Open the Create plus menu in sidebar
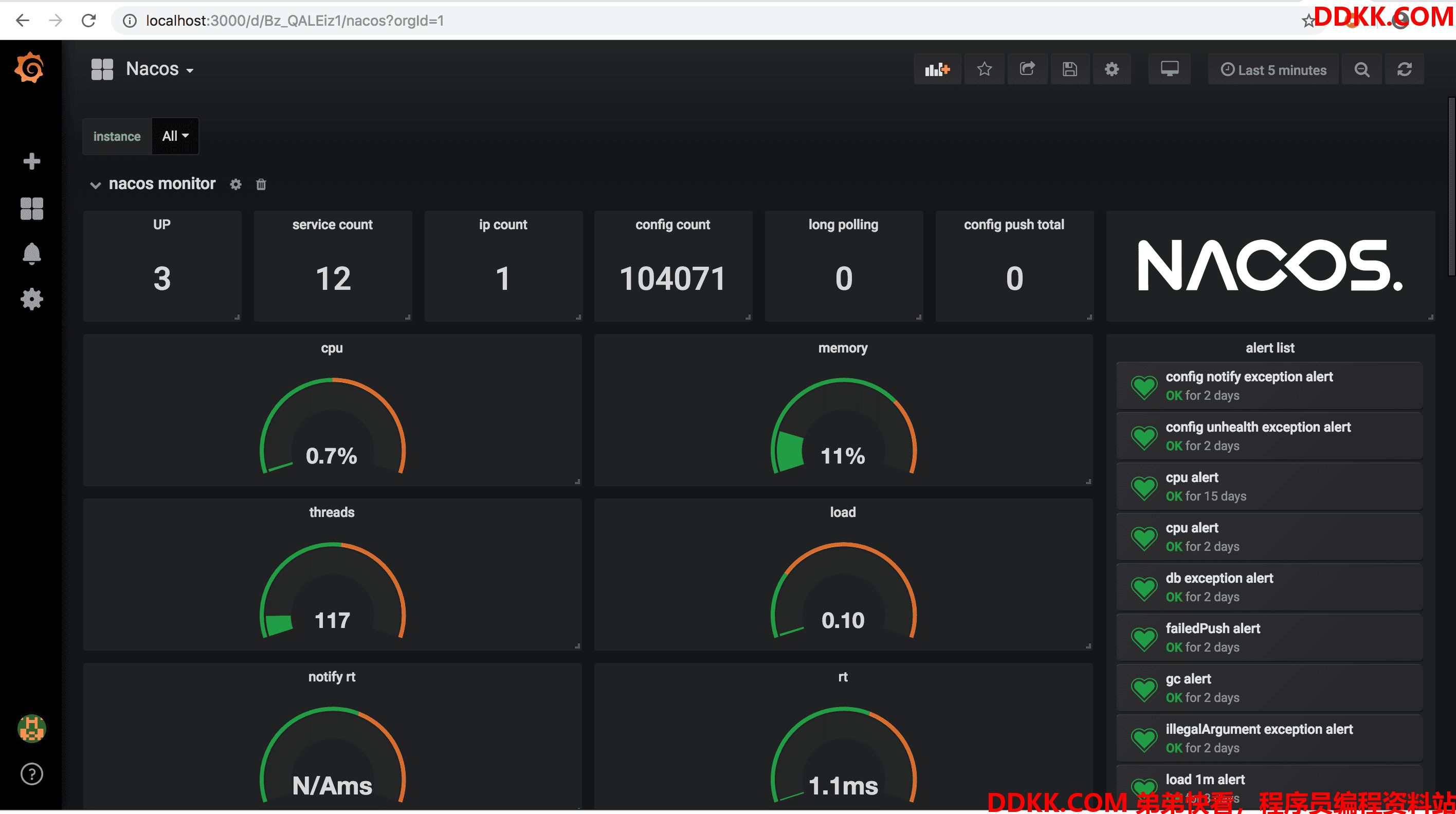This screenshot has height=814, width=1456. point(32,161)
